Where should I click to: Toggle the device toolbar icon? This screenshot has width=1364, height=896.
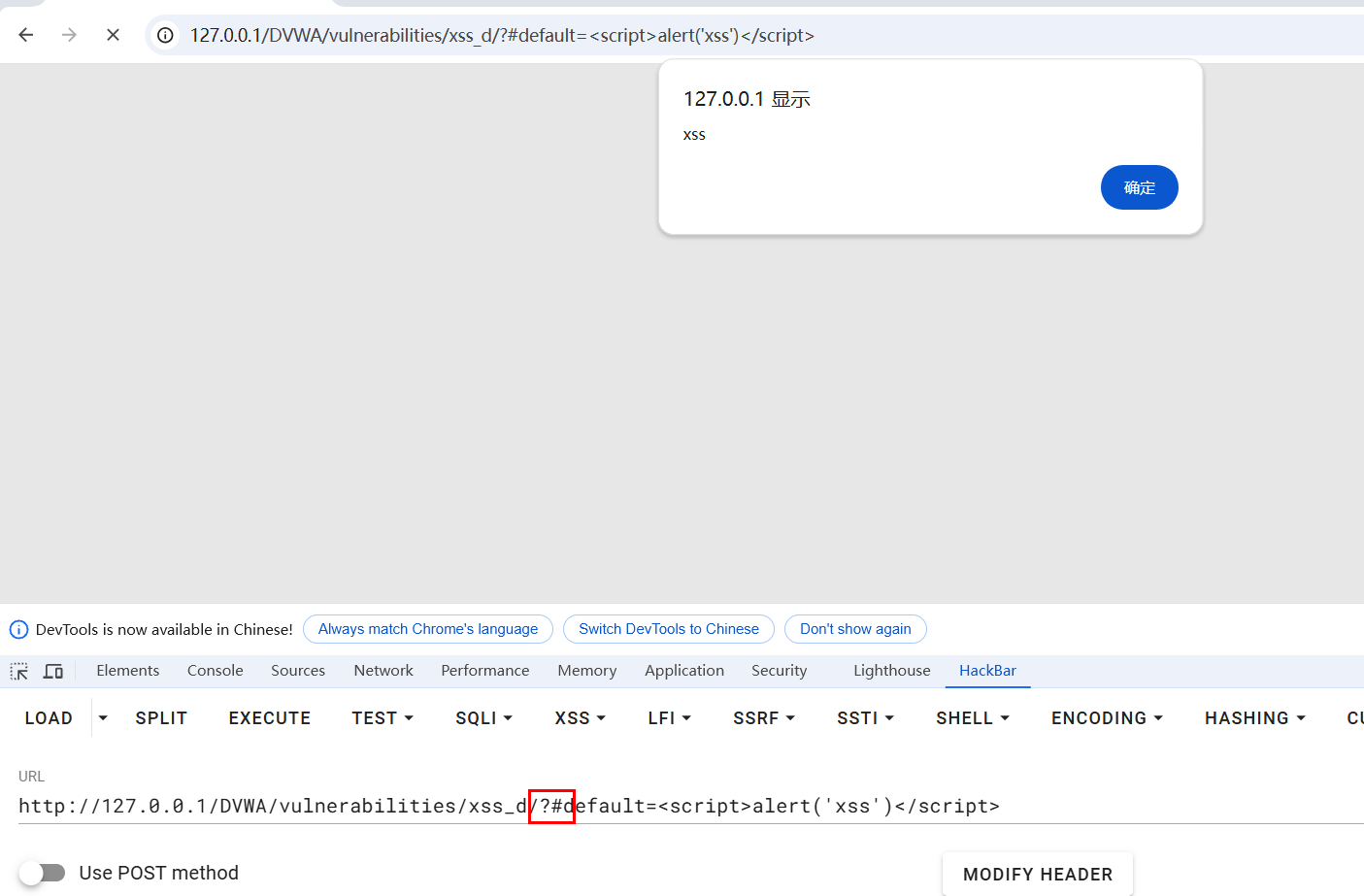[x=53, y=671]
